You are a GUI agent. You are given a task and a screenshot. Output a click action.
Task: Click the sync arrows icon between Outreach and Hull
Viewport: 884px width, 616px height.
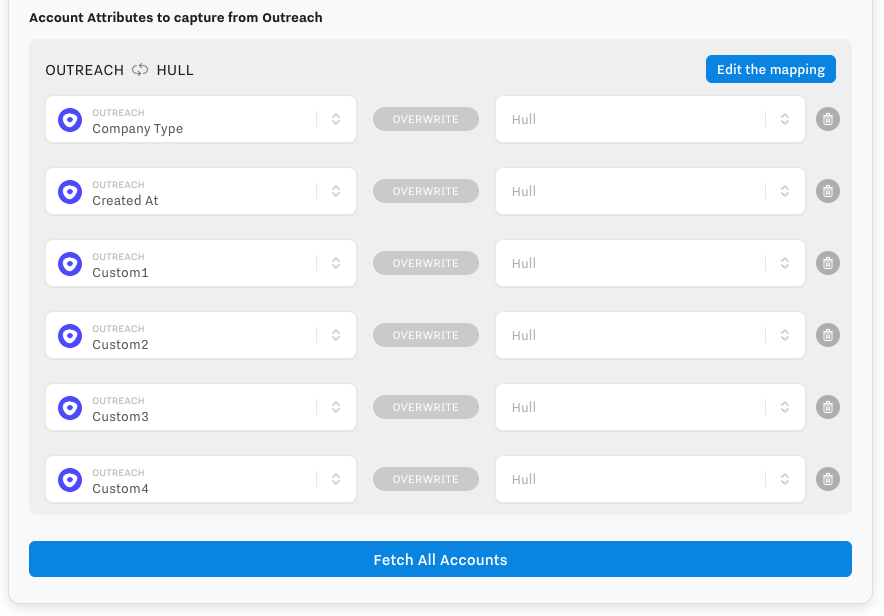point(140,70)
